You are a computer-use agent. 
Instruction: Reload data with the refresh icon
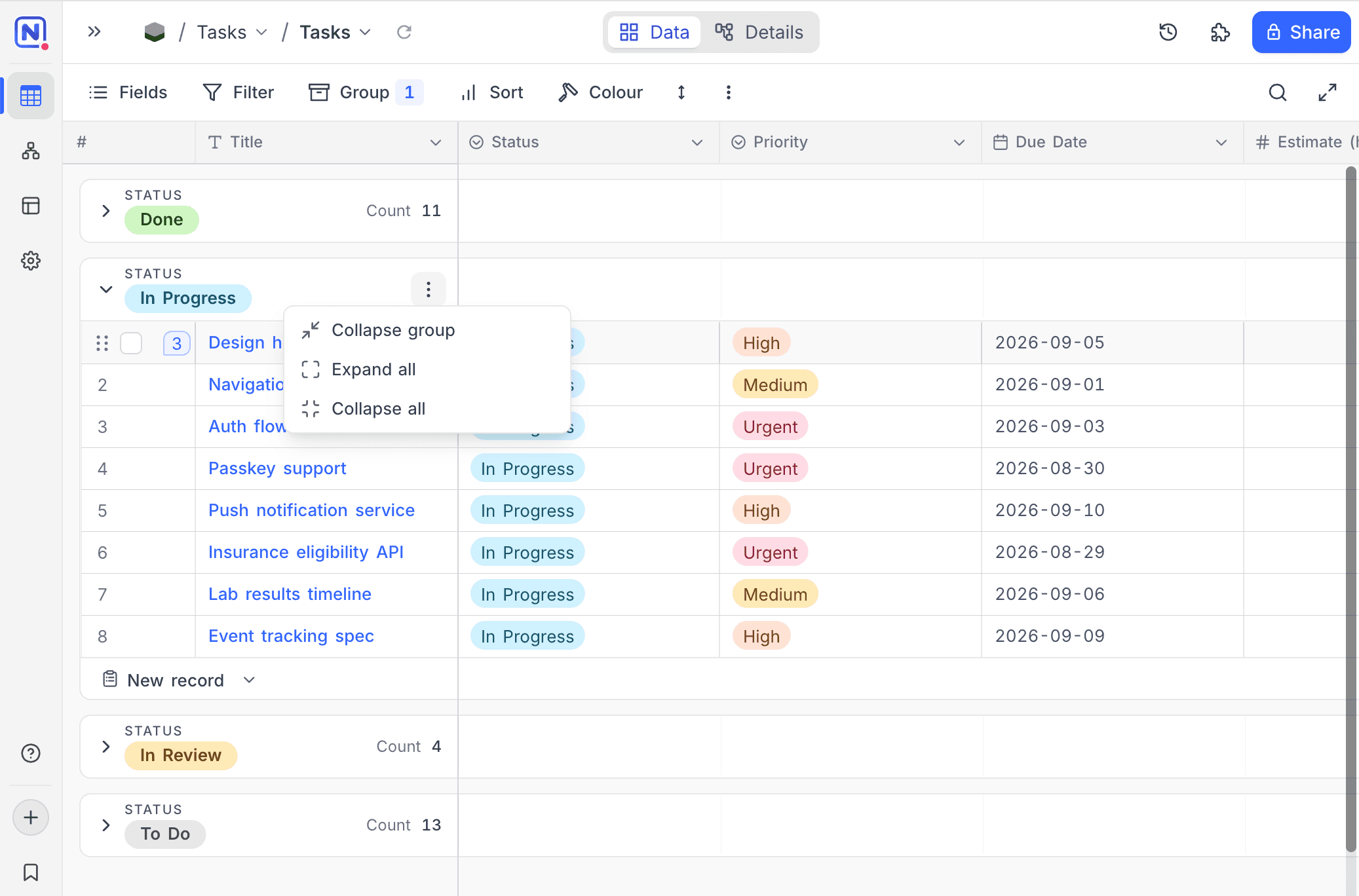pos(404,32)
